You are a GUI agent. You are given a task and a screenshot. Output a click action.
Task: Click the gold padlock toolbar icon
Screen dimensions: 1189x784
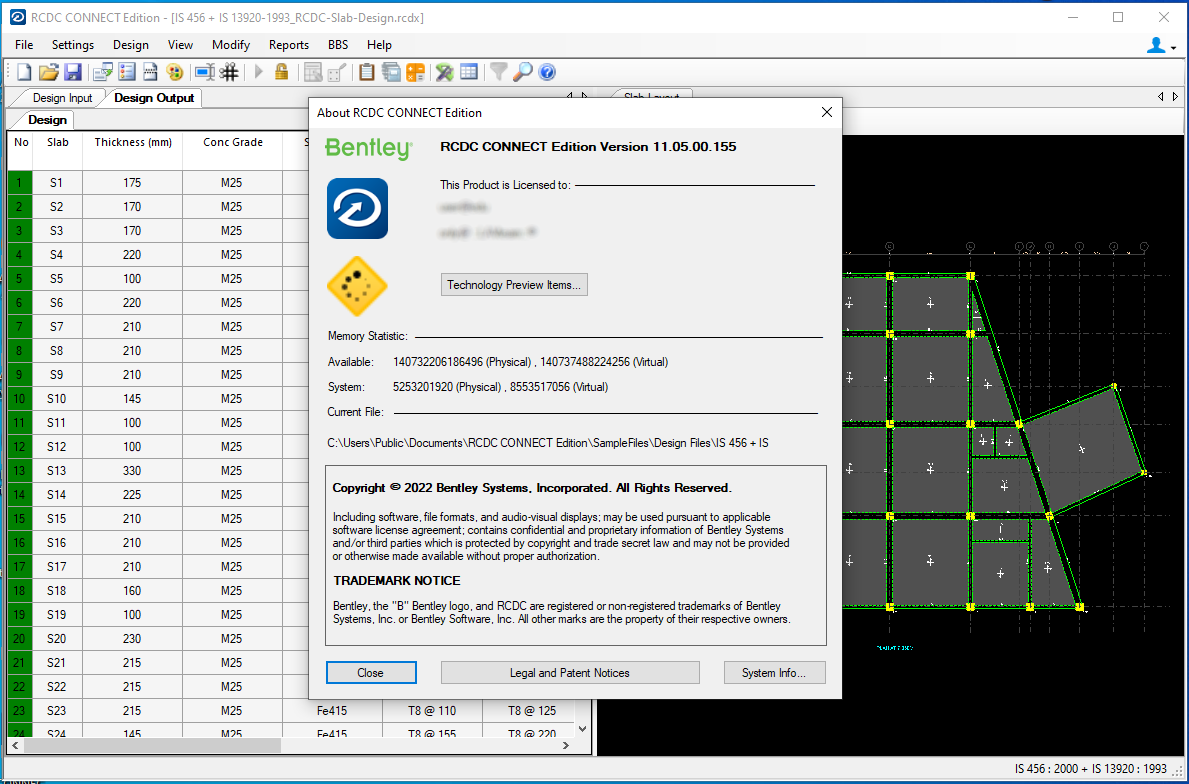point(281,72)
